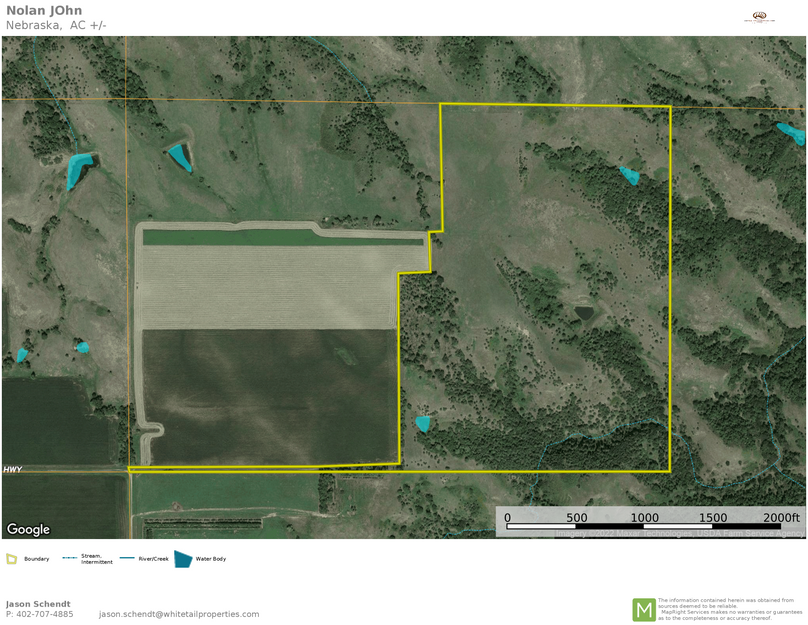Click the 1000 mark on the scale bar
The image size is (808, 625).
(645, 518)
